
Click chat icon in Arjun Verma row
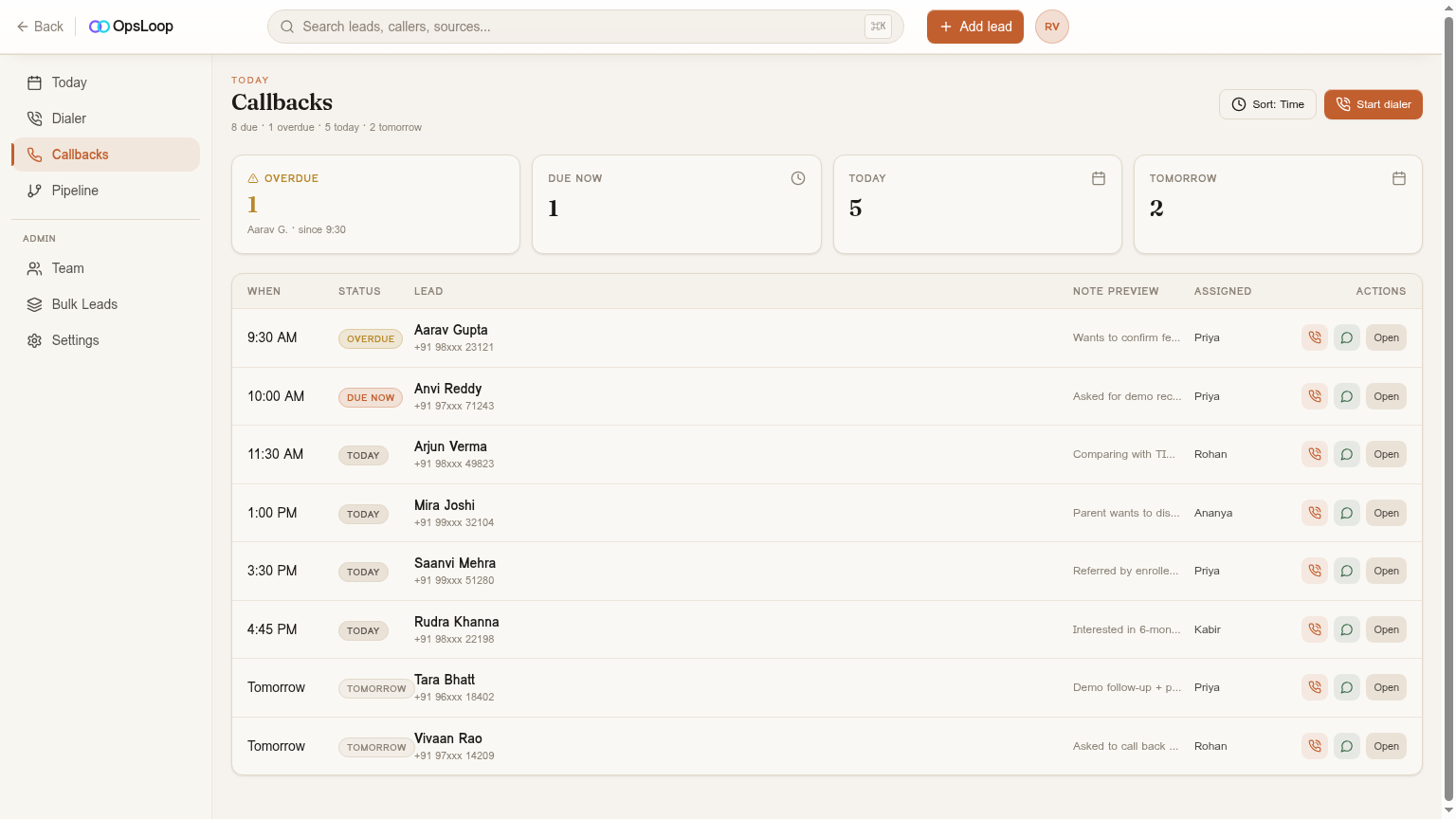1346,454
